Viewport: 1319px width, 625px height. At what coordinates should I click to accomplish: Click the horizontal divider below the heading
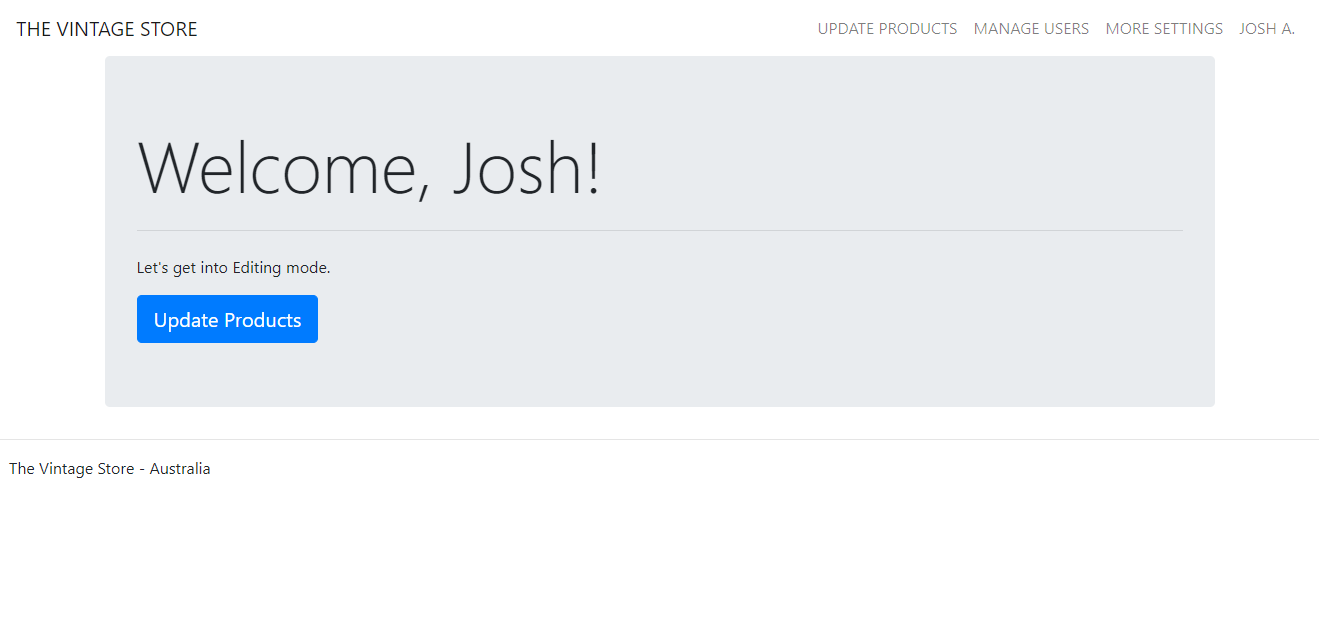[x=660, y=230]
